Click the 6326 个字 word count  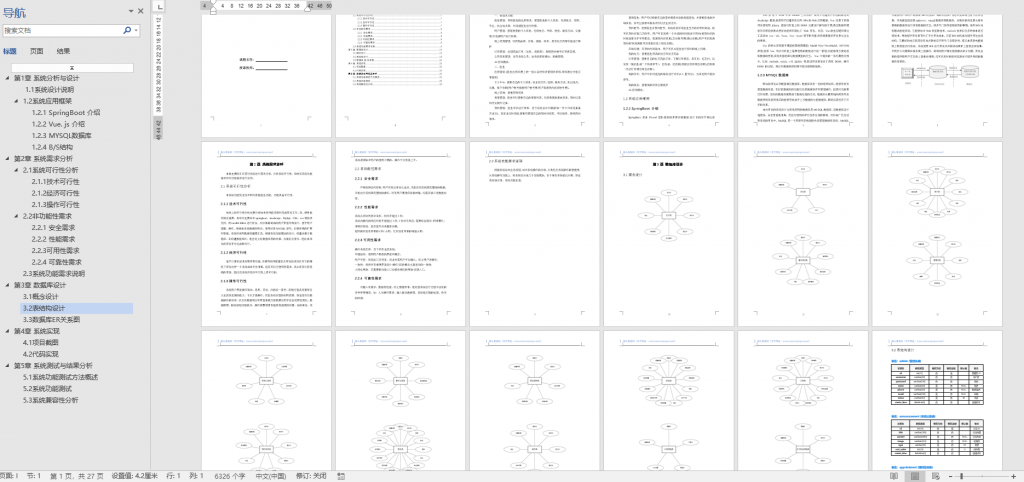(x=231, y=476)
